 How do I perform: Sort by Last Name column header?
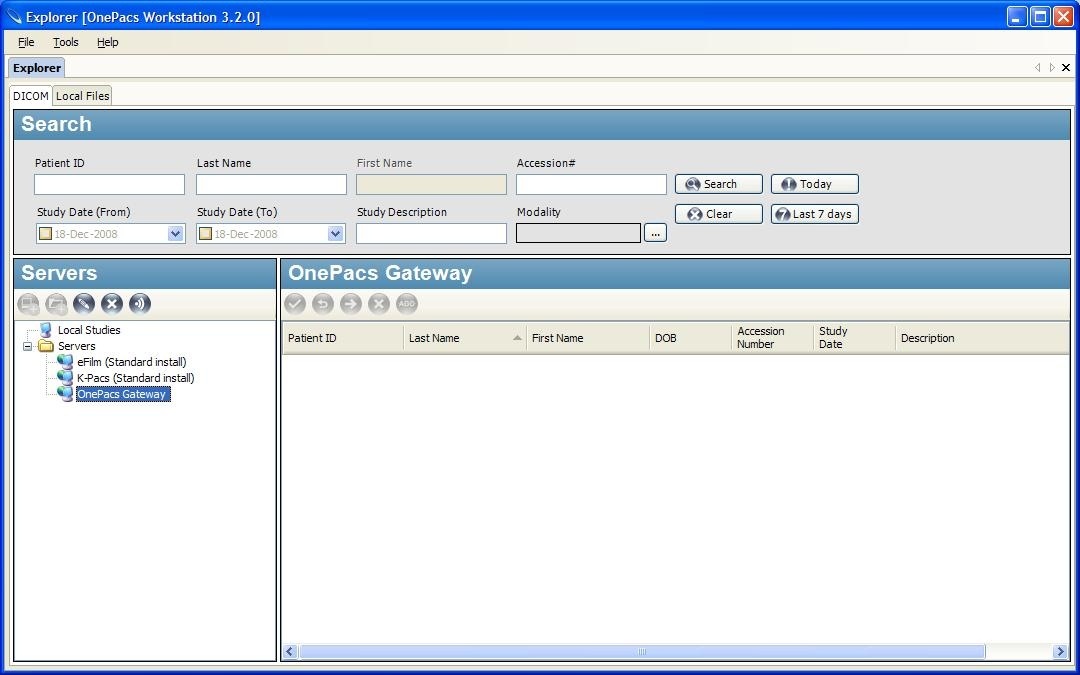pyautogui.click(x=465, y=338)
